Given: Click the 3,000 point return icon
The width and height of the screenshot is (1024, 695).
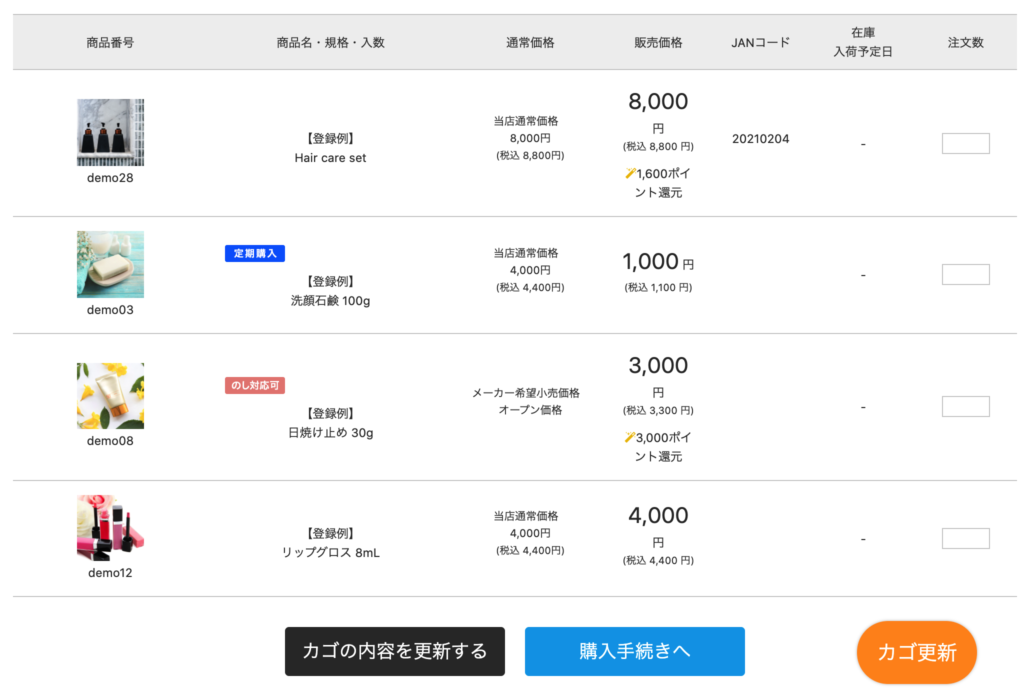Looking at the screenshot, I should (x=630, y=437).
